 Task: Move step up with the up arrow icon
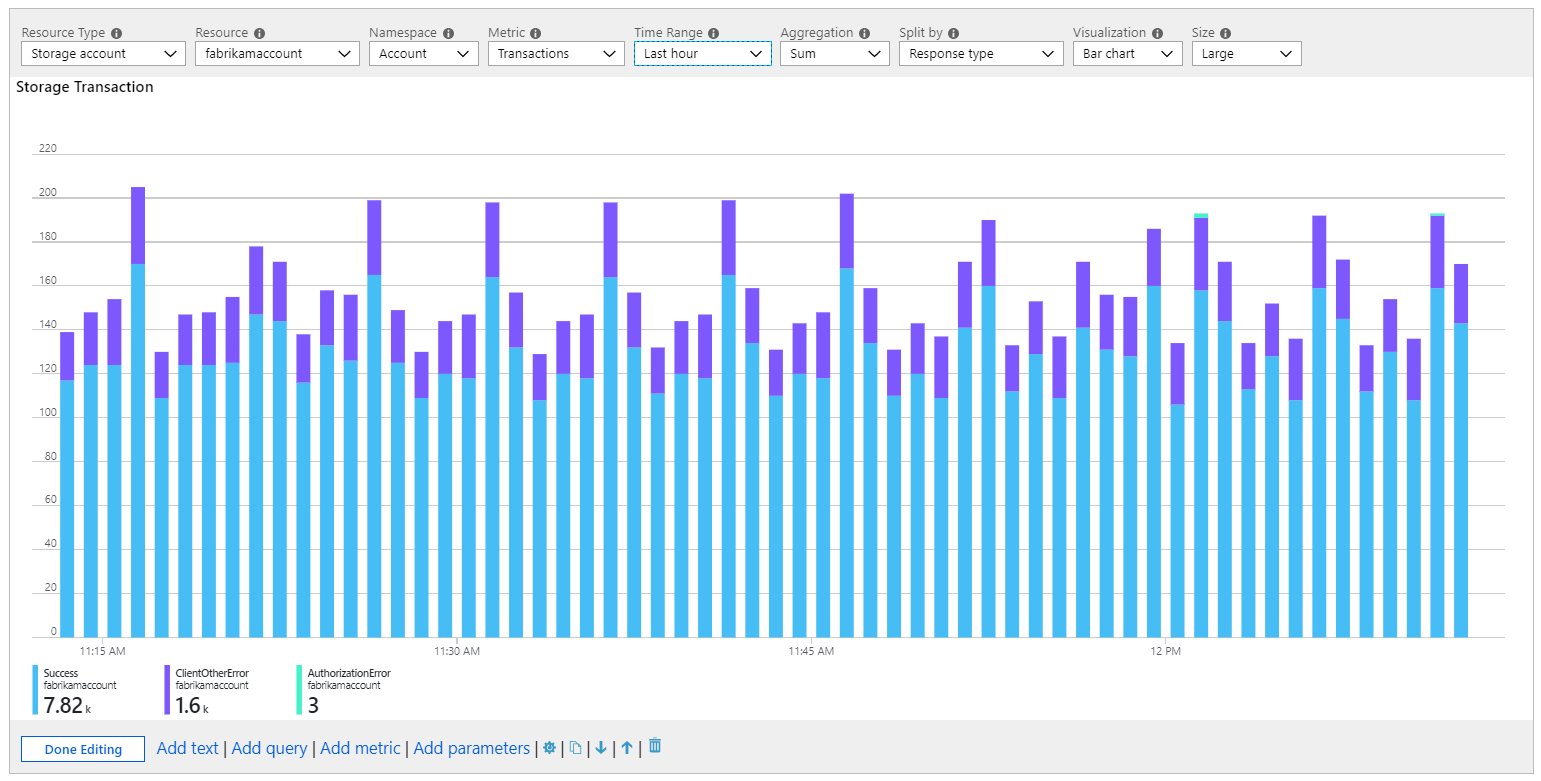627,748
